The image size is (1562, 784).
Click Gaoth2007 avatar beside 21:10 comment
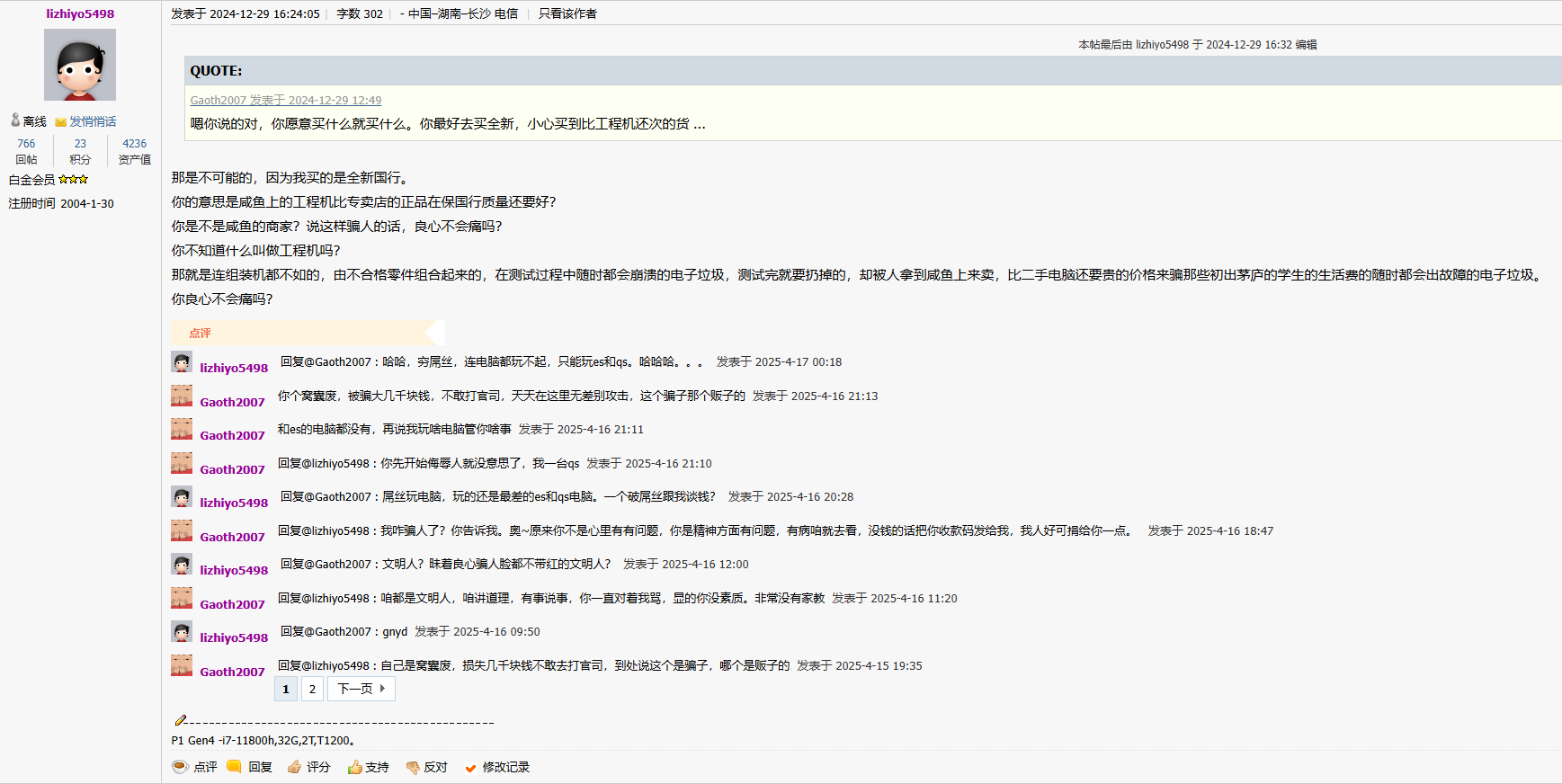(x=182, y=463)
